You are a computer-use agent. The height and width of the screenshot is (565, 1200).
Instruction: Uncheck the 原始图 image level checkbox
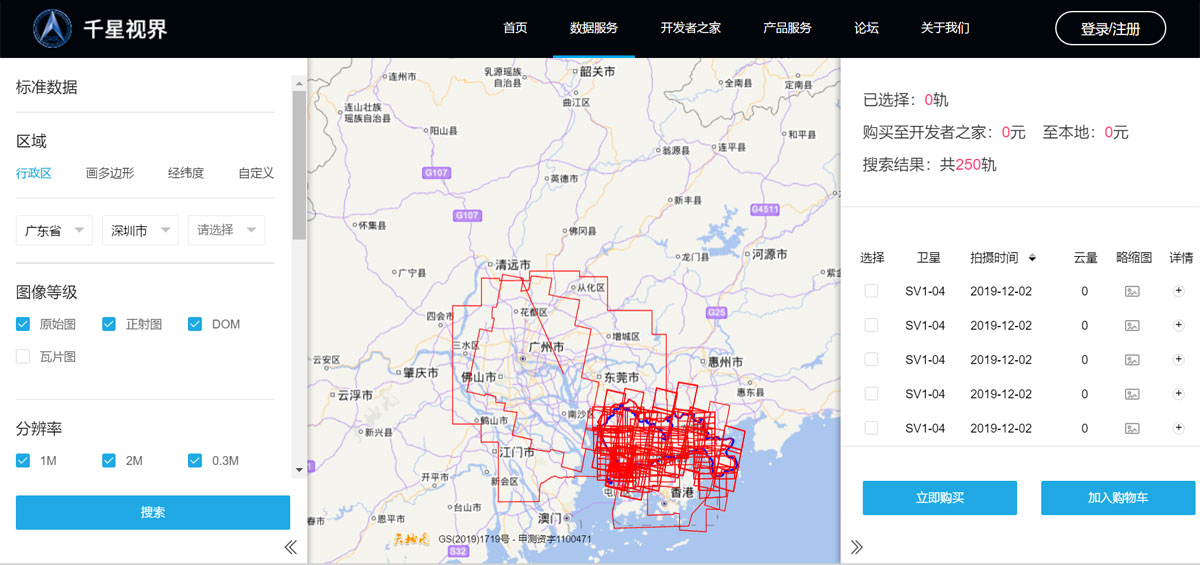[23, 324]
